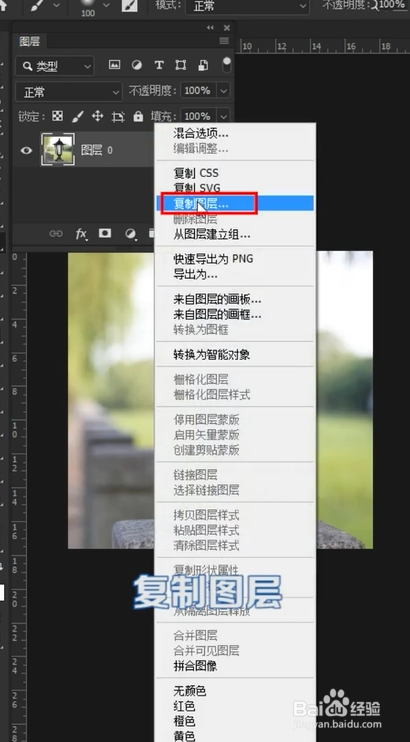Choose 复制图层... from the context menu

pos(235,203)
